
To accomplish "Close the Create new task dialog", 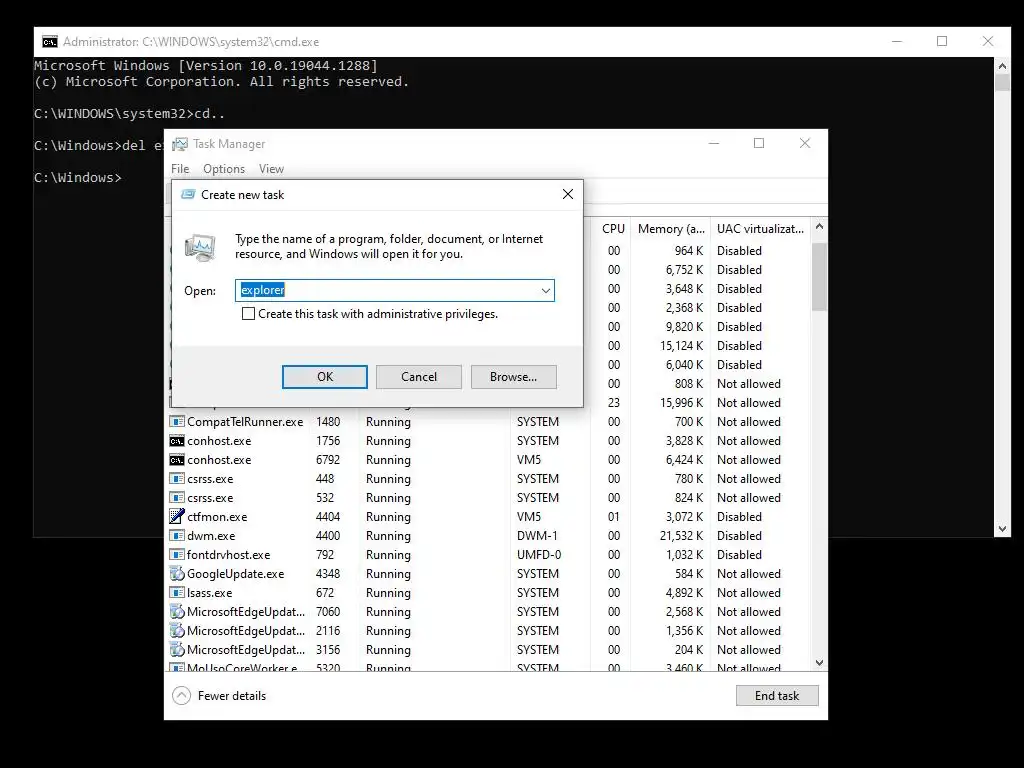I will click(x=568, y=194).
